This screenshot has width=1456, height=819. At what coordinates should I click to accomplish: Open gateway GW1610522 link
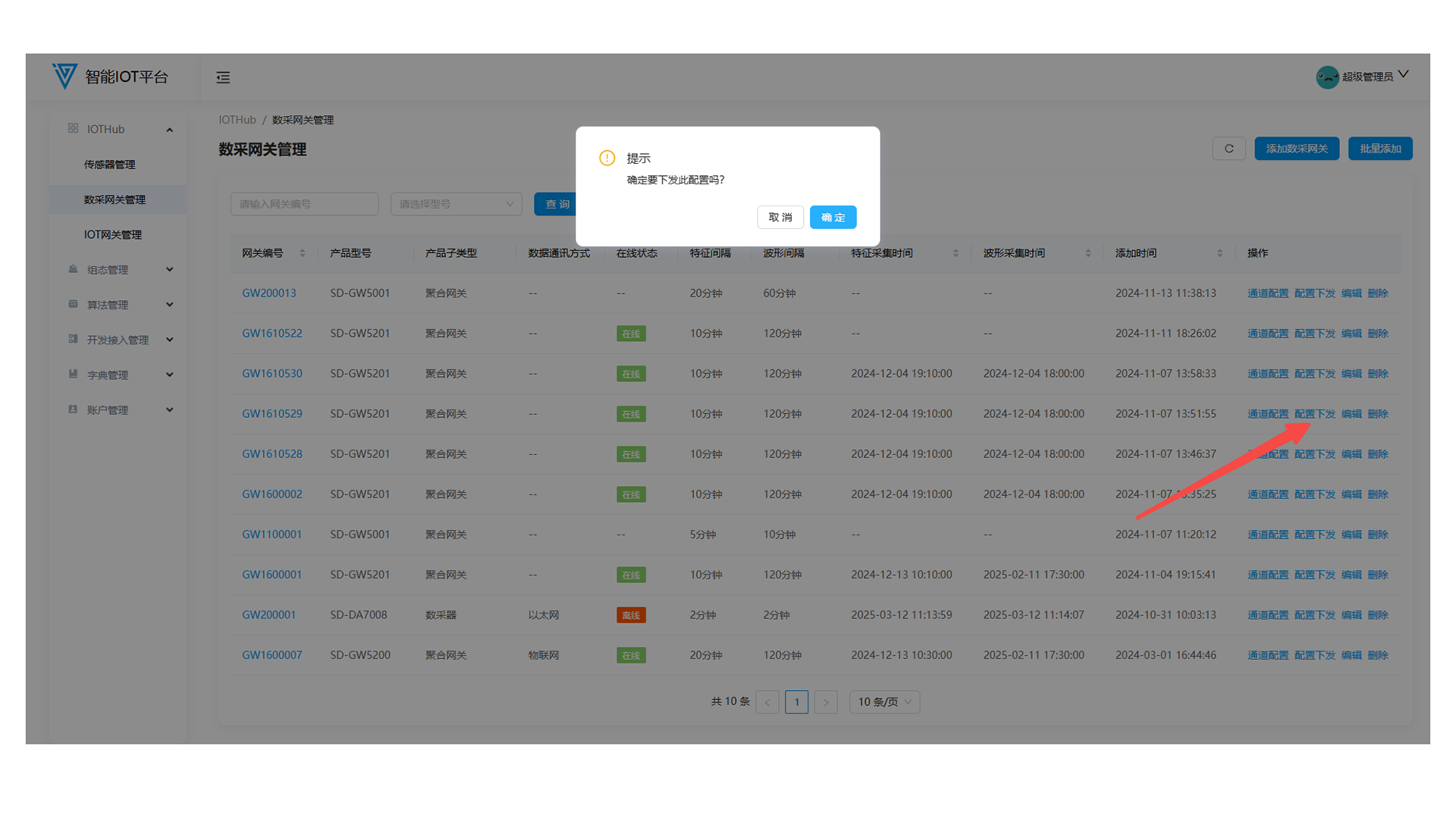[272, 334]
